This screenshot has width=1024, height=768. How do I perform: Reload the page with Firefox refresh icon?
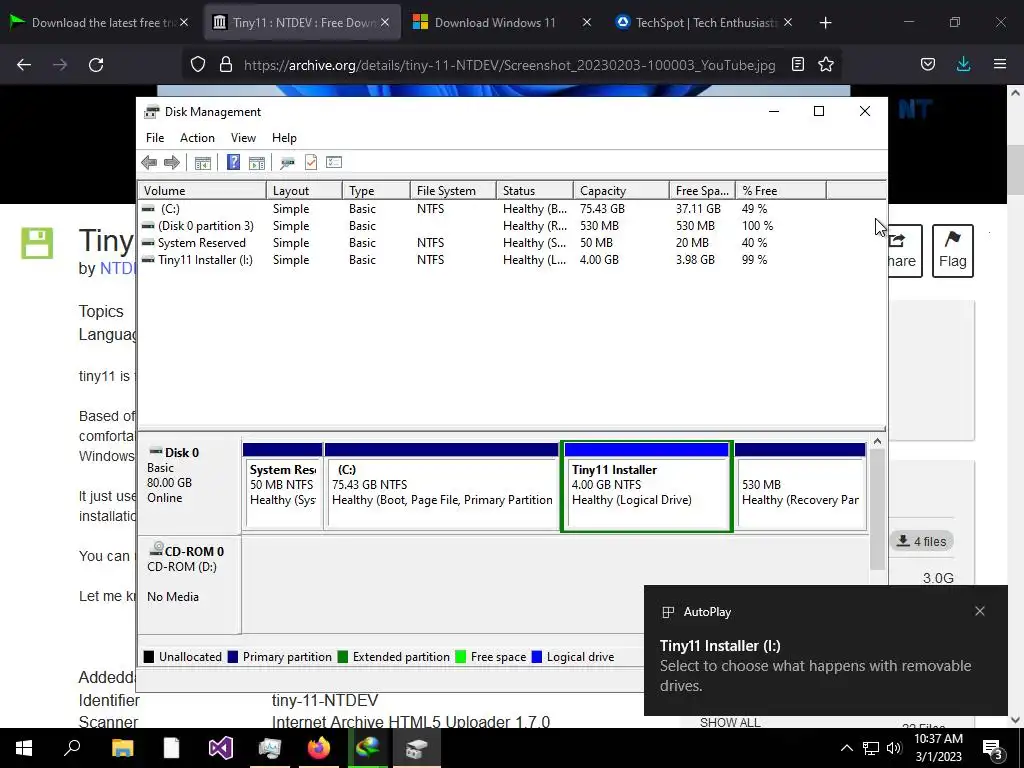(x=96, y=65)
